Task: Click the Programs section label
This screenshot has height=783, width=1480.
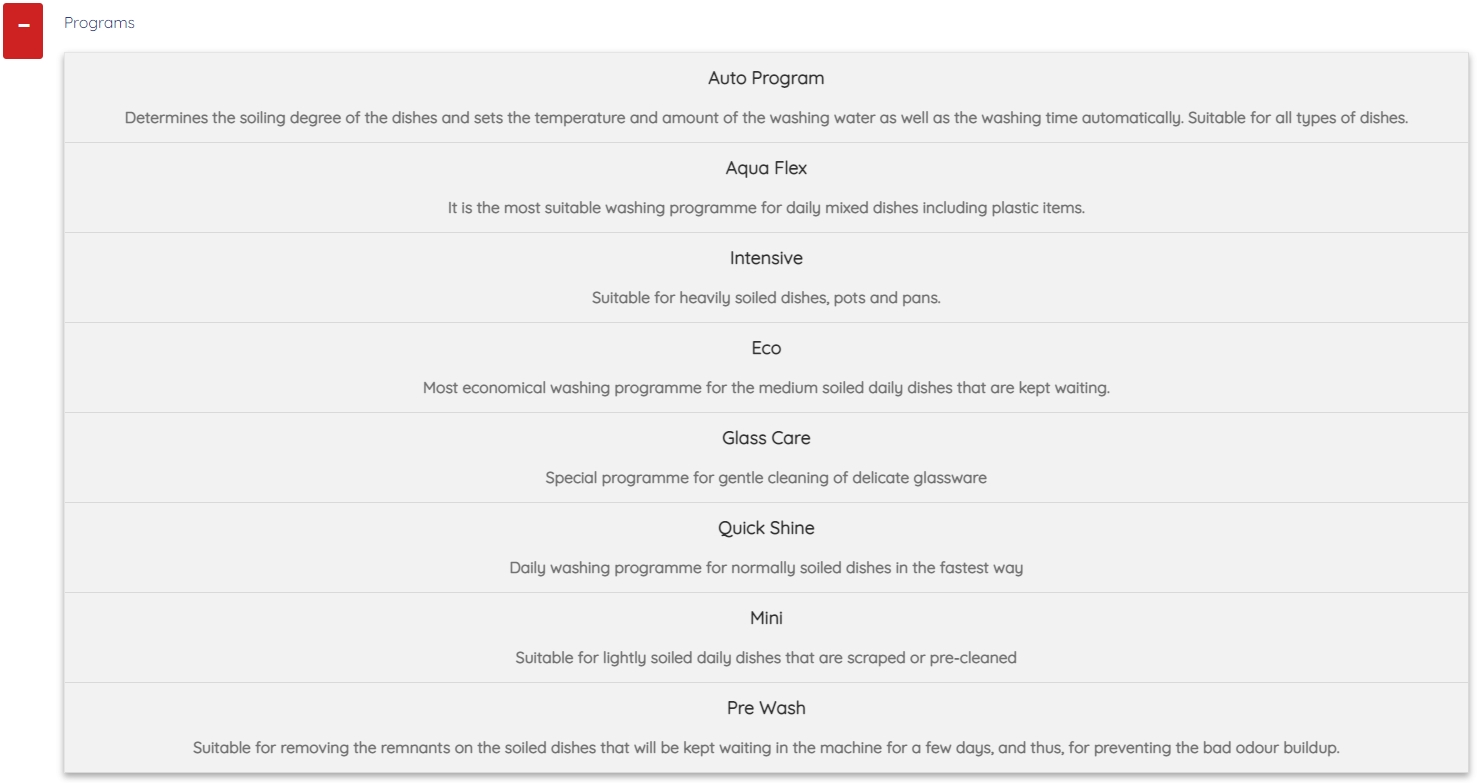Action: pos(99,23)
